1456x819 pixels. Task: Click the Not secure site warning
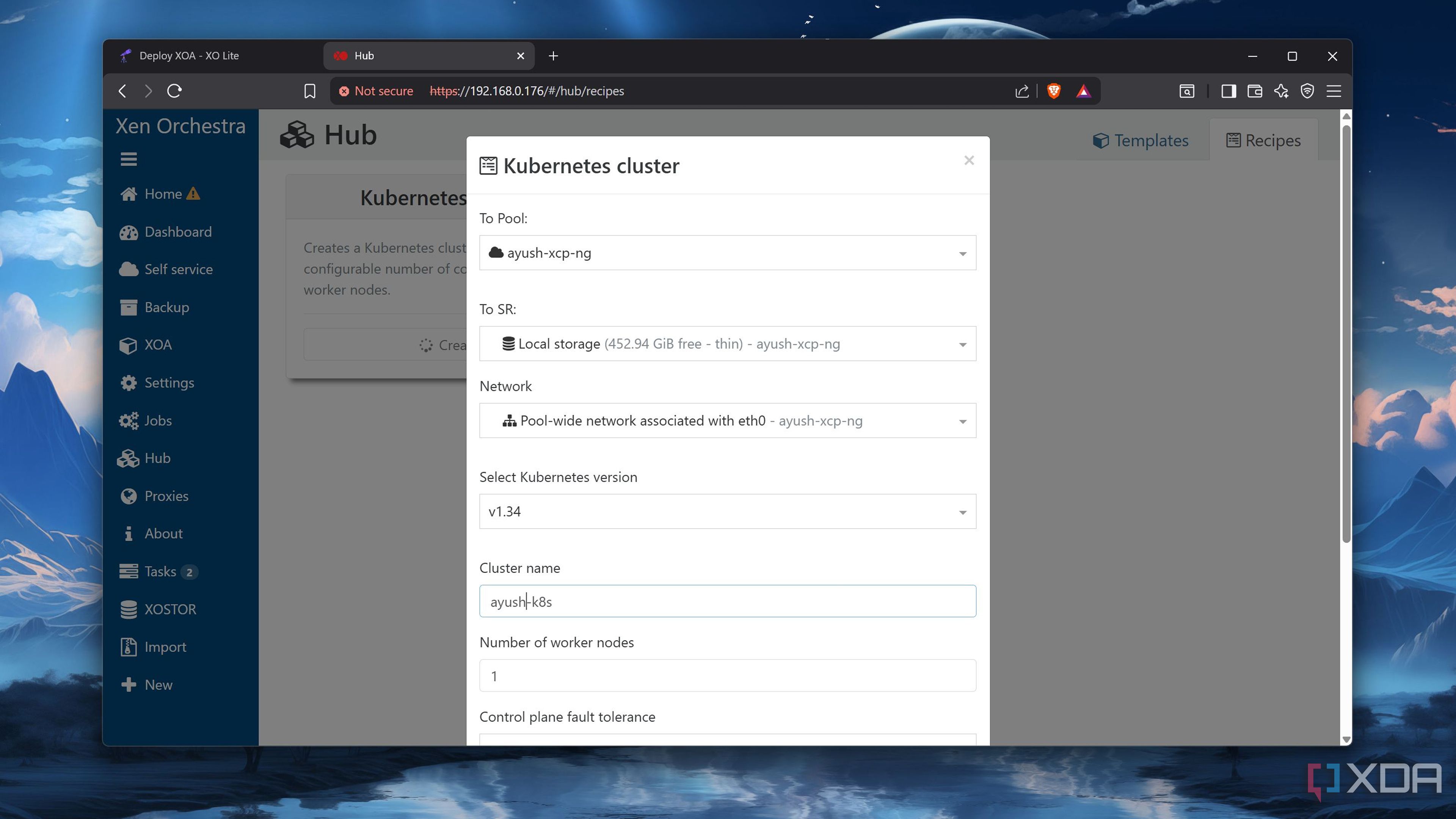coord(376,91)
